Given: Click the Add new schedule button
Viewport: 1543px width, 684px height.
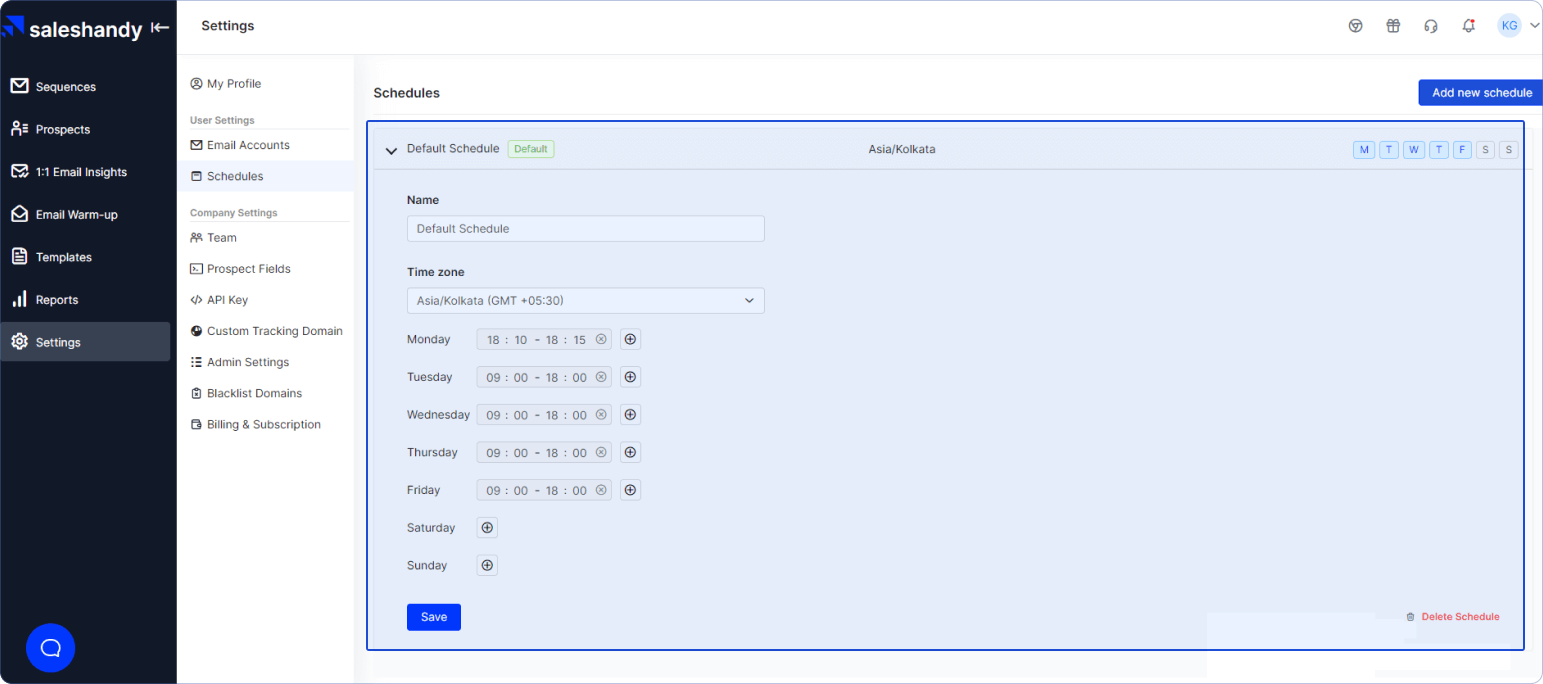Looking at the screenshot, I should [x=1481, y=93].
